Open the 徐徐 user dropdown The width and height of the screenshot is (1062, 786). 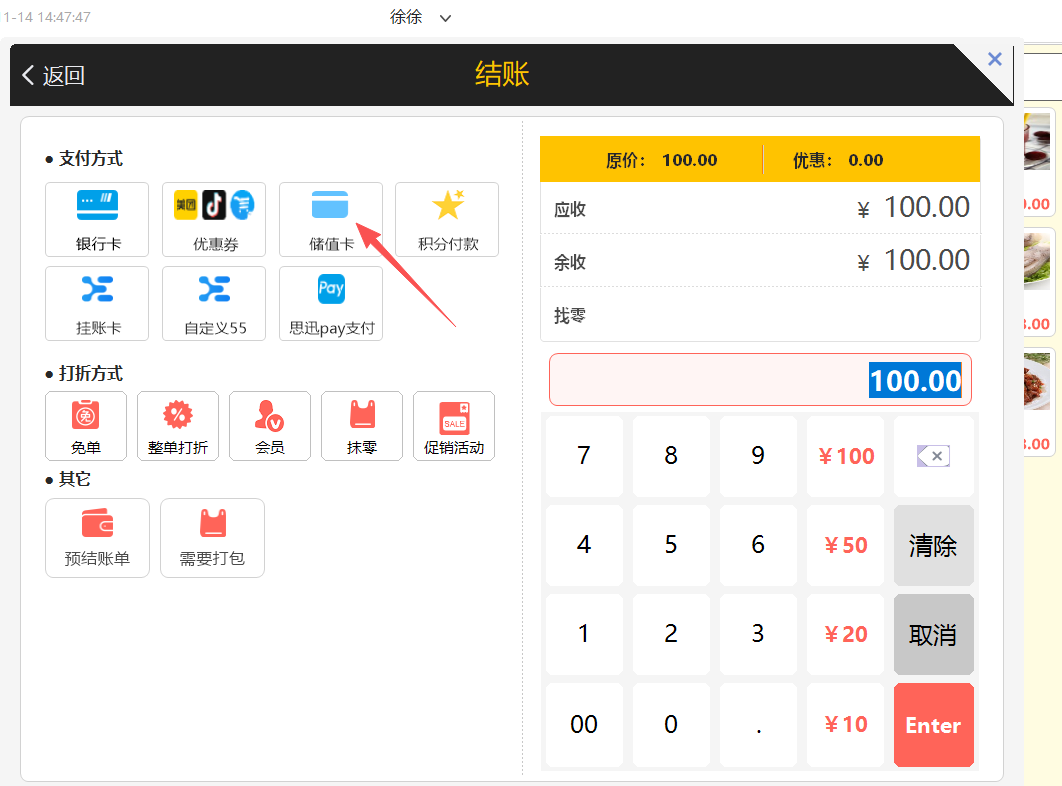click(421, 17)
